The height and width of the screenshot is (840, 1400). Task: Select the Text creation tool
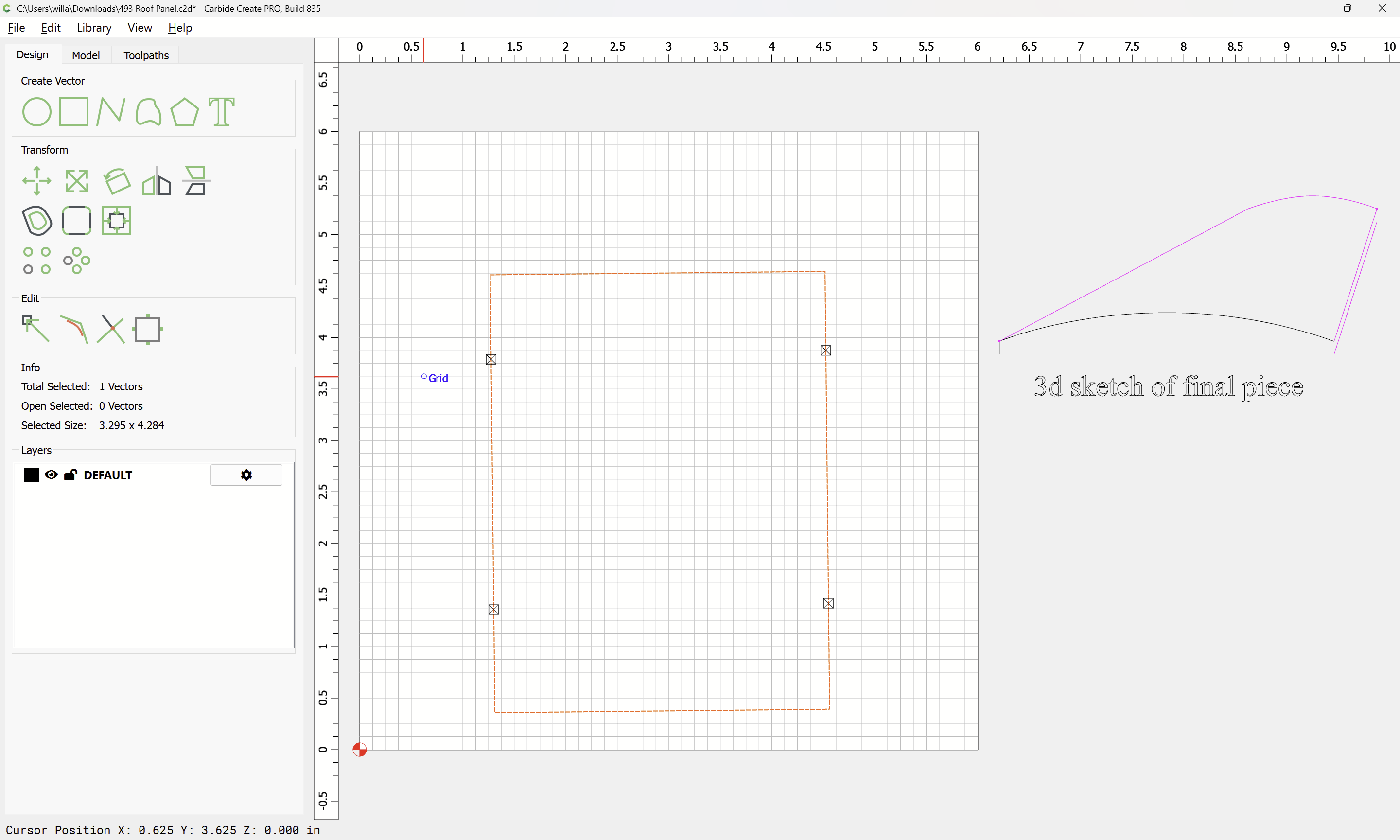(221, 111)
